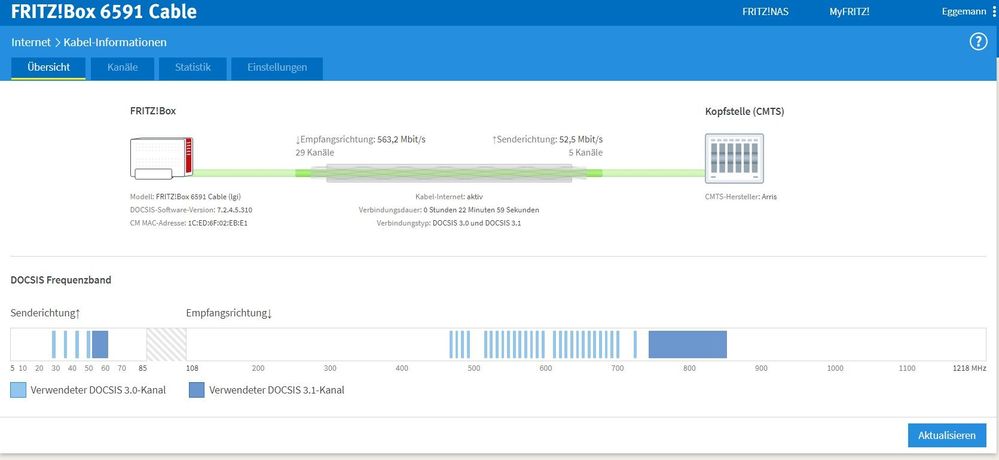Click the Modell FRITZ!Box 6591 Cable (lgi) line
999x460 pixels.
[185, 197]
